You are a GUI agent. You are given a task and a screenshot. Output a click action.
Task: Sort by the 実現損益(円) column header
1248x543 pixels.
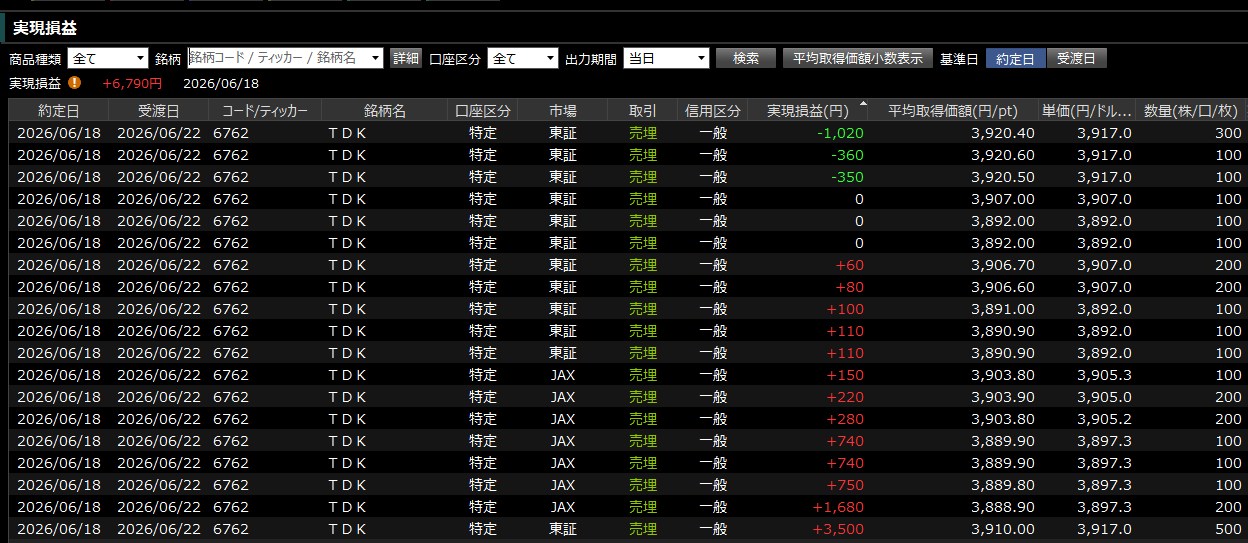(x=810, y=110)
